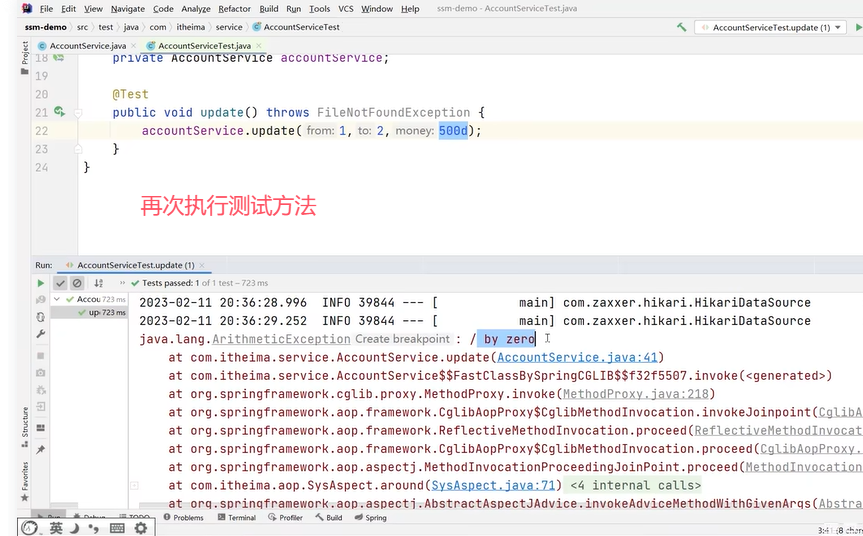Click ArithmeticException link in console
The image size is (863, 536).
point(281,340)
